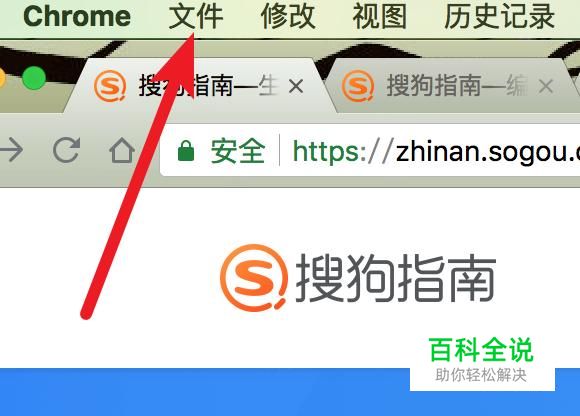Close the 搜狗指南—生 tab
The width and height of the screenshot is (580, 416).
point(296,87)
